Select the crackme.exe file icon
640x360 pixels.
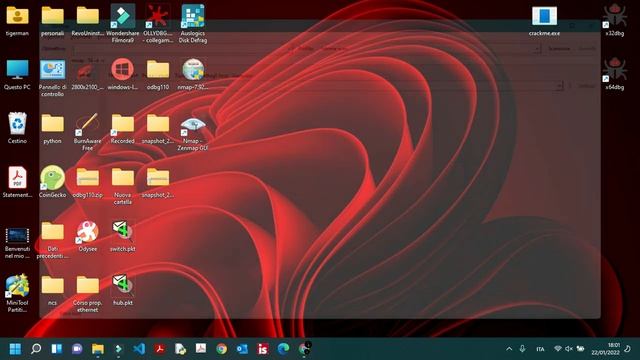pyautogui.click(x=544, y=16)
